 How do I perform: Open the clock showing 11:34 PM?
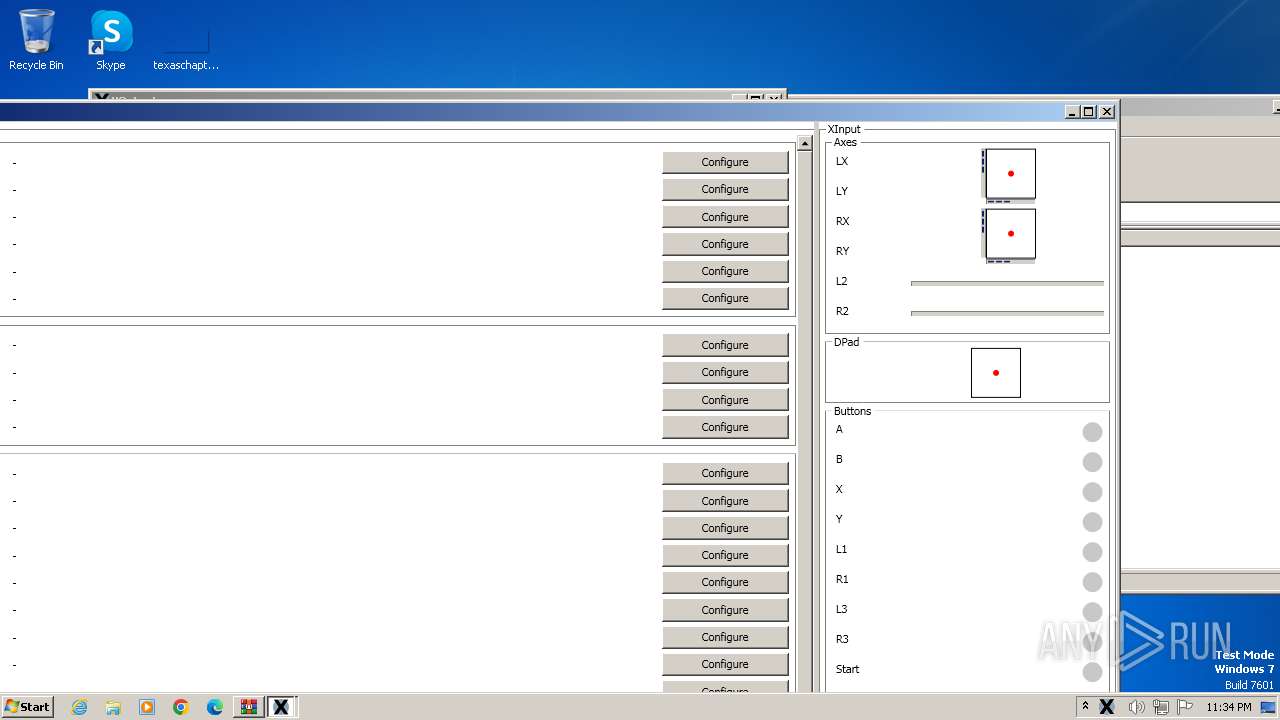click(1229, 707)
